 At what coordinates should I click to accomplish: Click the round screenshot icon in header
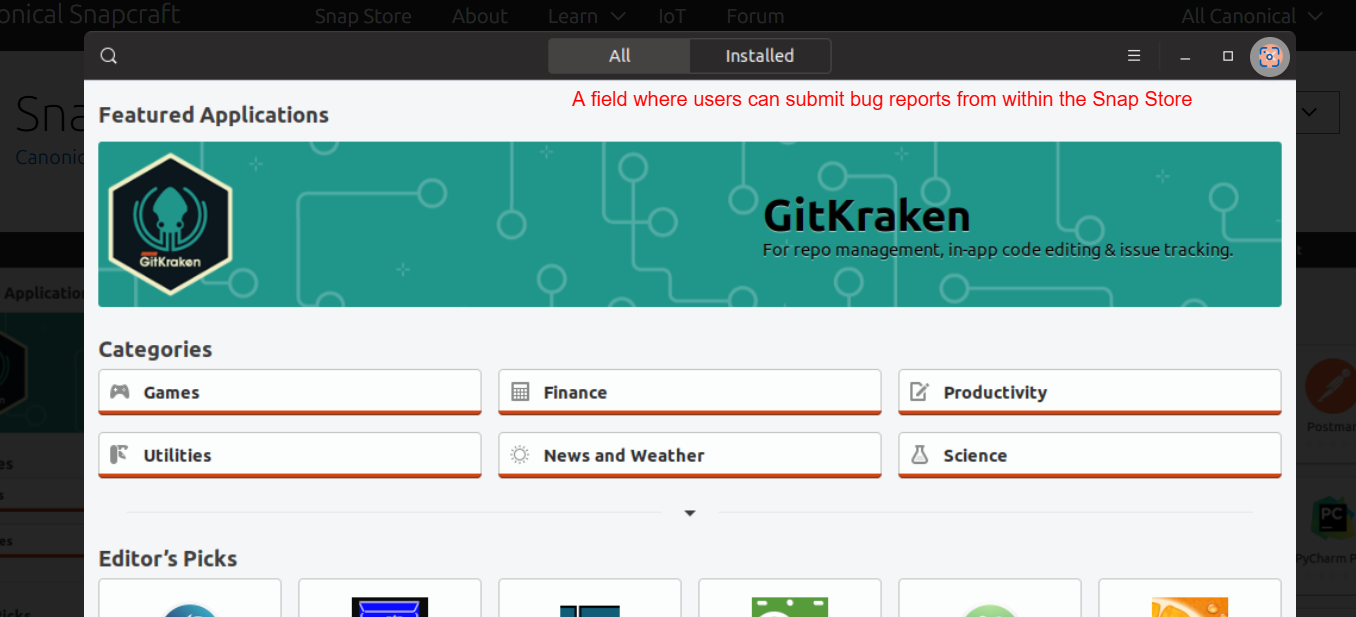click(x=1269, y=56)
